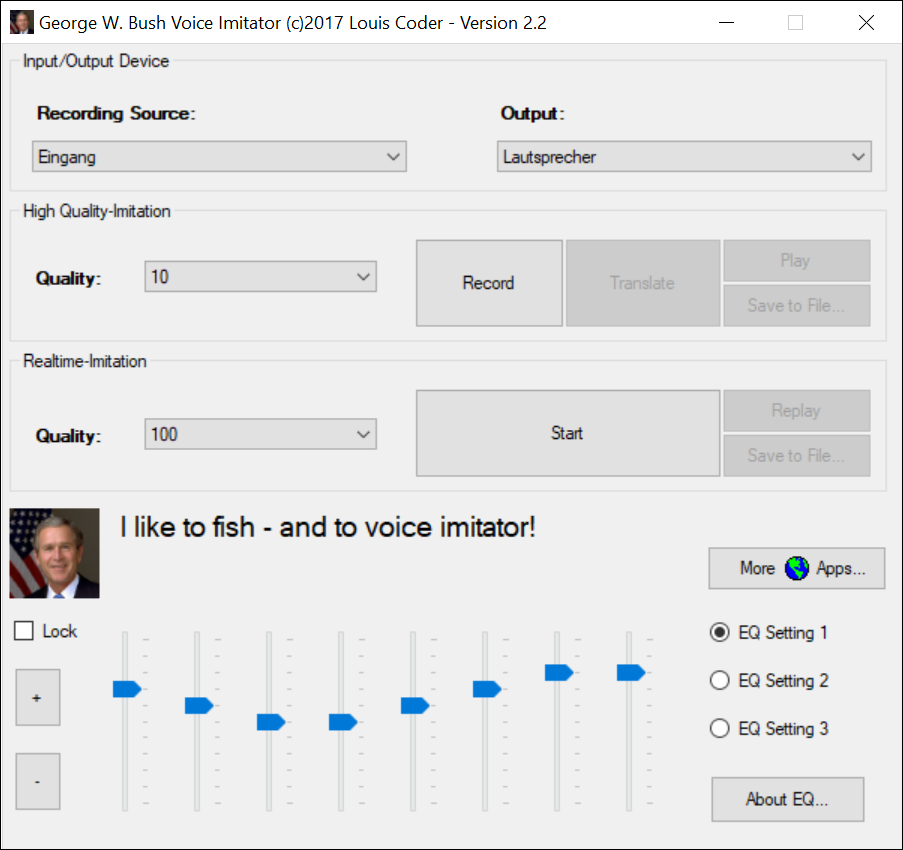
Task: Open the High Quality-Imitation Quality dropdown
Action: (x=260, y=277)
